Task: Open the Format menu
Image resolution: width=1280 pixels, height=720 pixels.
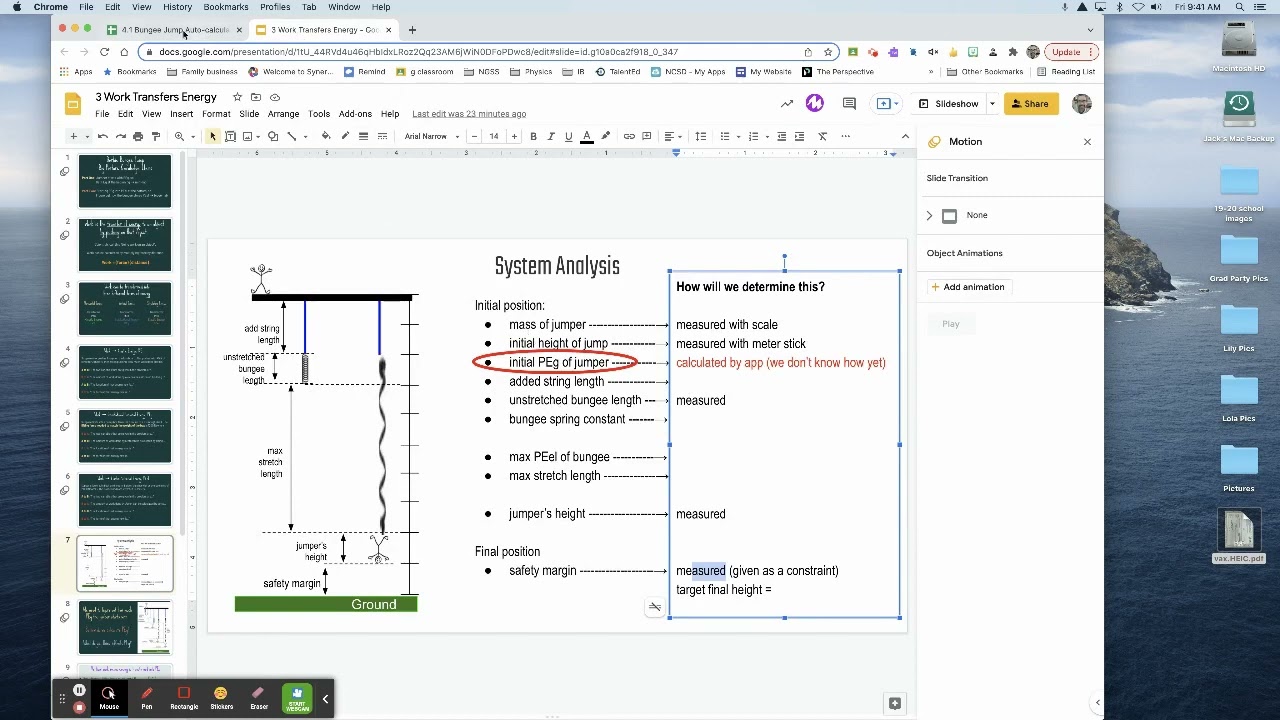Action: [216, 114]
